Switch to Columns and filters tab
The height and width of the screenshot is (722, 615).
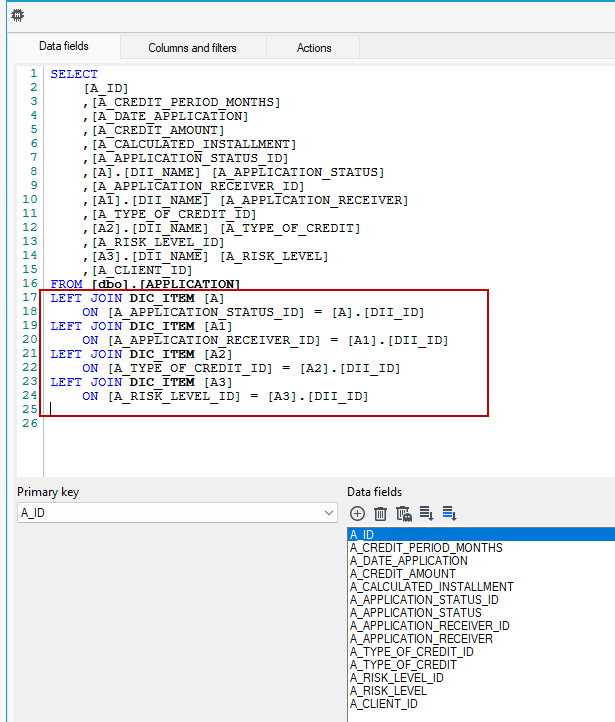click(x=192, y=48)
